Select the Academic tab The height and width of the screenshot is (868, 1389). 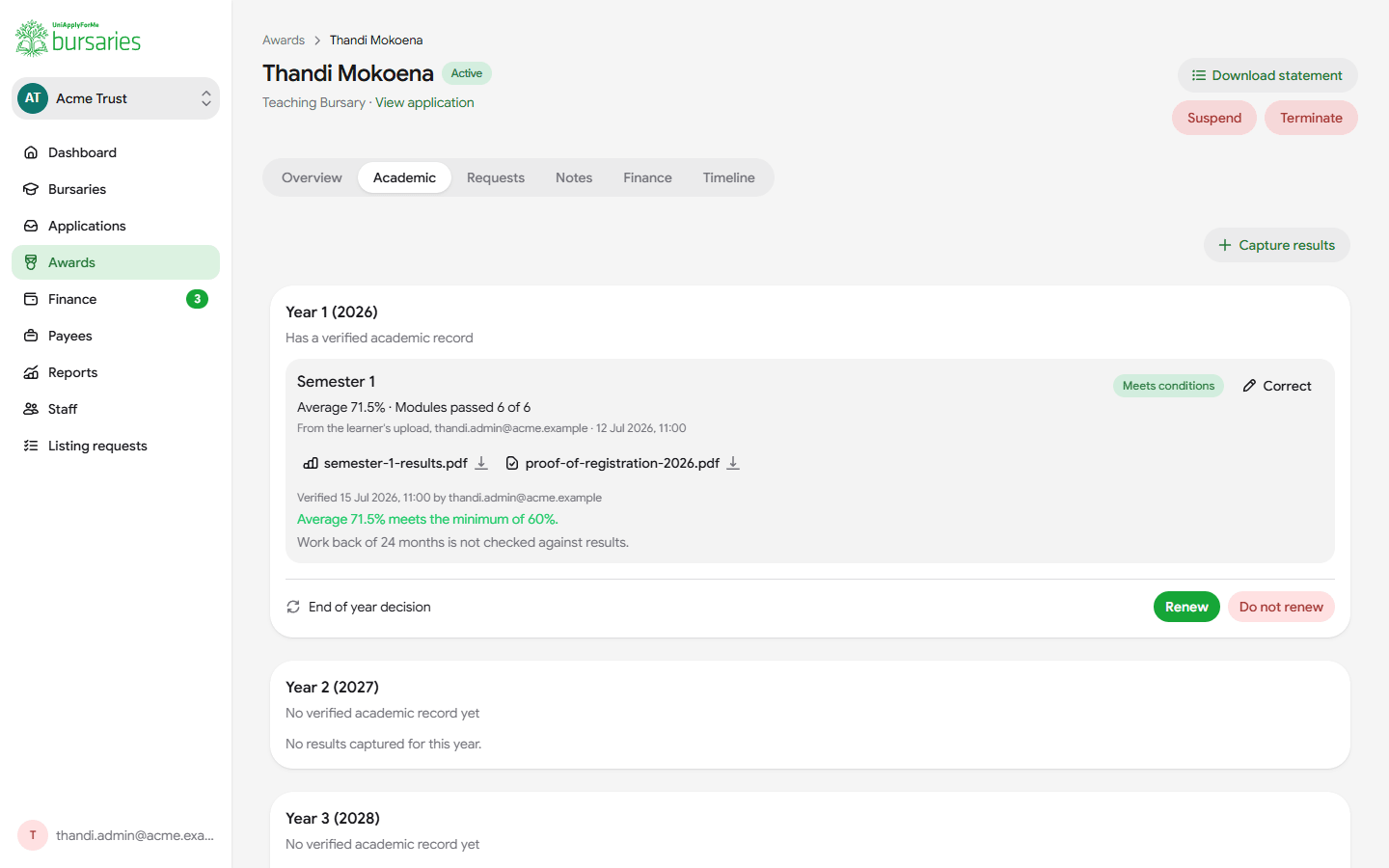click(x=404, y=177)
